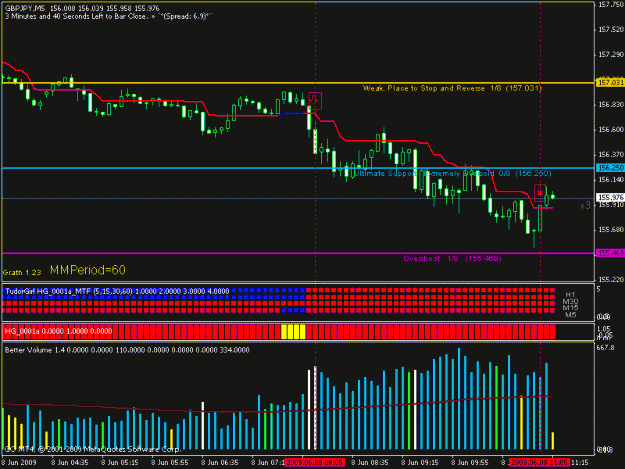Click the 156.830 price scale value
625x469 pixels.
tap(611, 105)
